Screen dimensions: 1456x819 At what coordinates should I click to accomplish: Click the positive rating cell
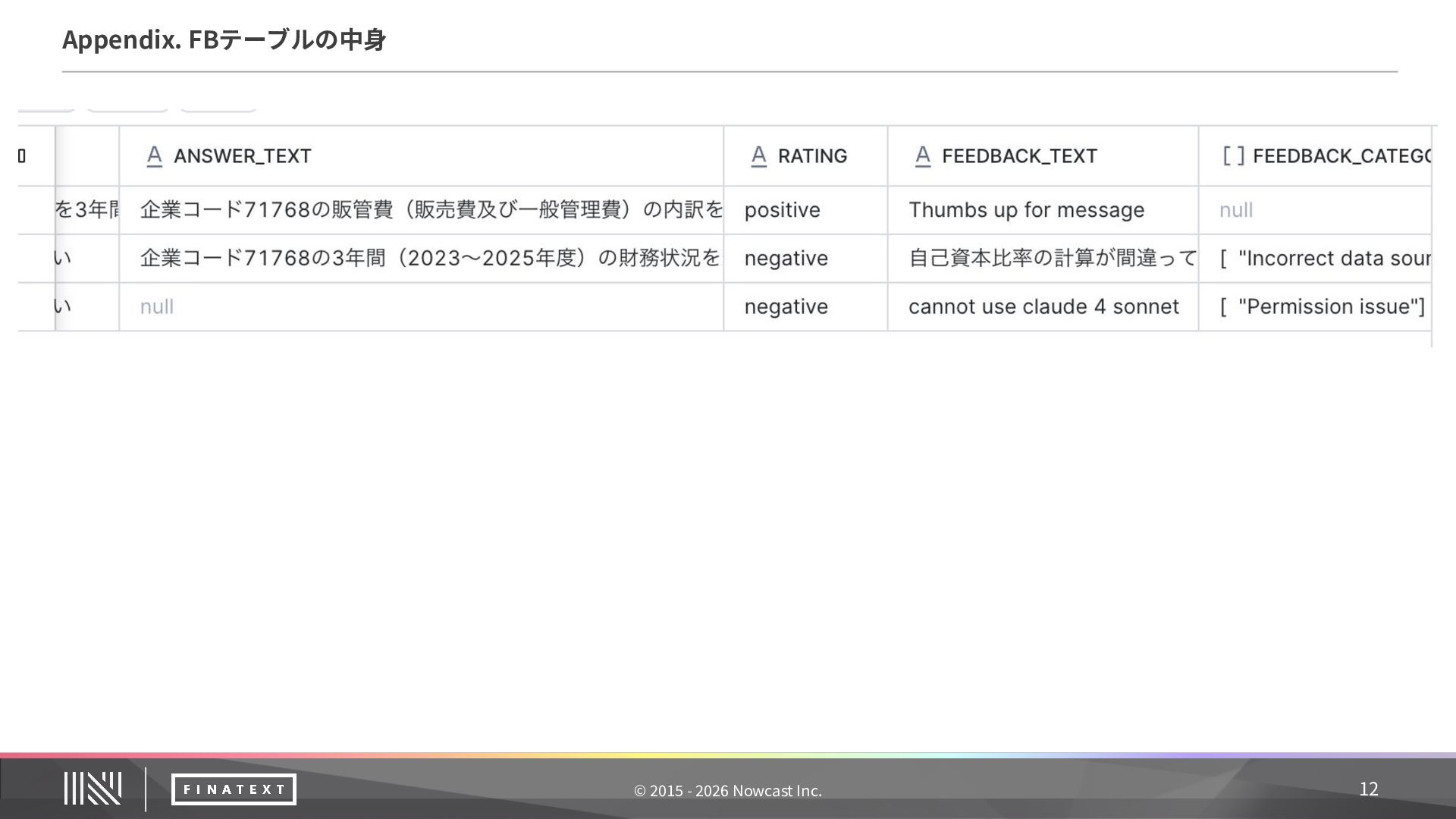(x=805, y=210)
